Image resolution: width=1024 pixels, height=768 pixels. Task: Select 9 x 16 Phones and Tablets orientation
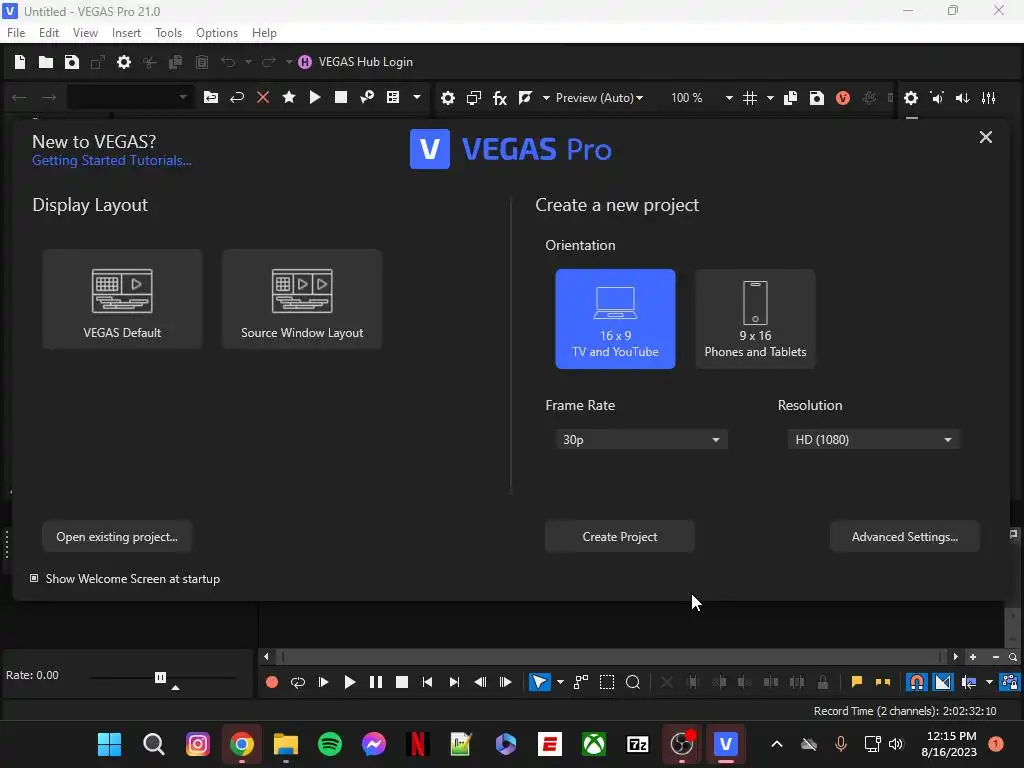click(x=756, y=319)
